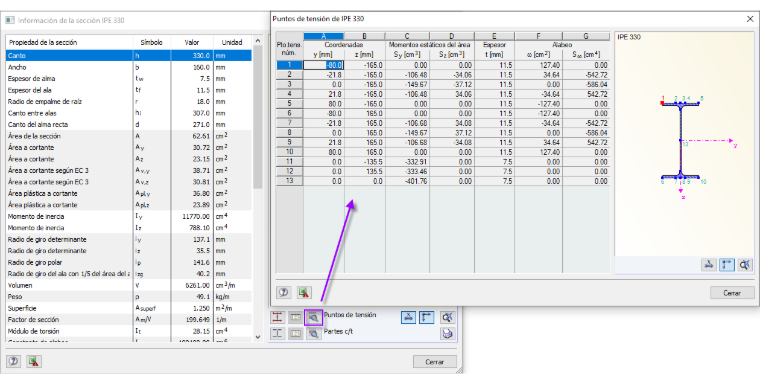Select the Espesor de alma row

pyautogui.click(x=129, y=79)
